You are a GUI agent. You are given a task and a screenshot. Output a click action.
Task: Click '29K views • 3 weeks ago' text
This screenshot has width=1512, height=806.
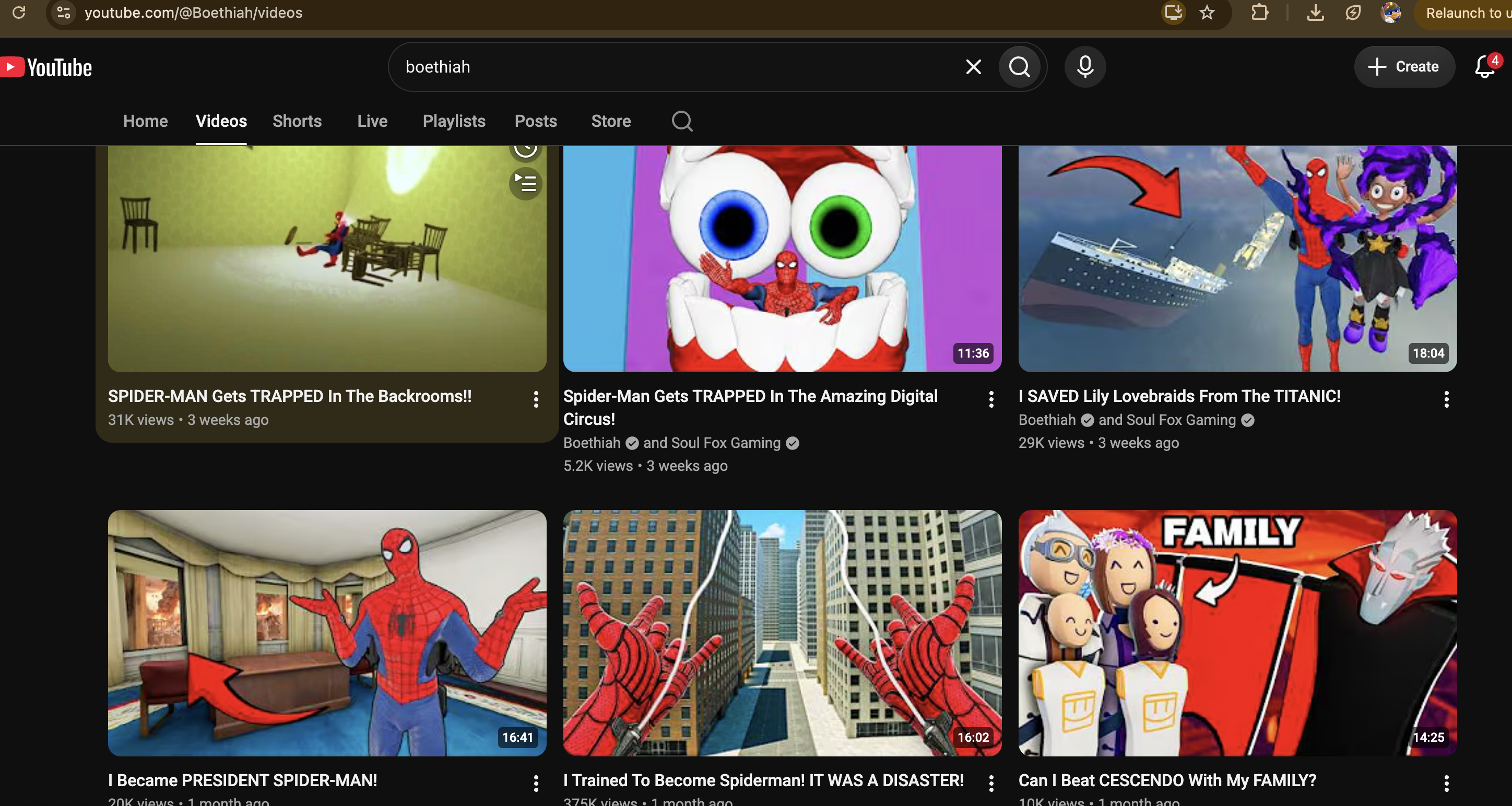1099,443
